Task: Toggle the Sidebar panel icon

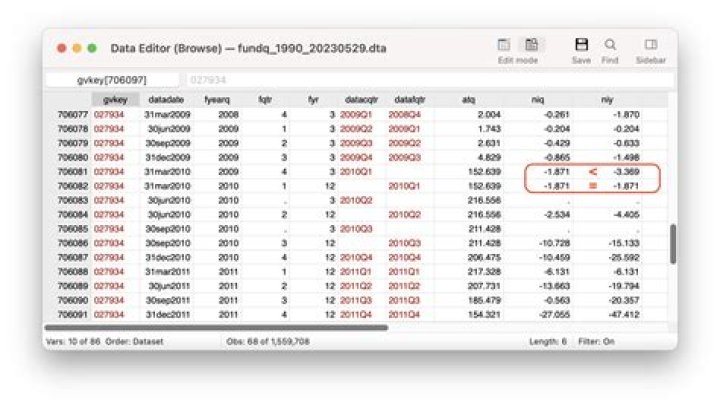Action: click(x=650, y=45)
